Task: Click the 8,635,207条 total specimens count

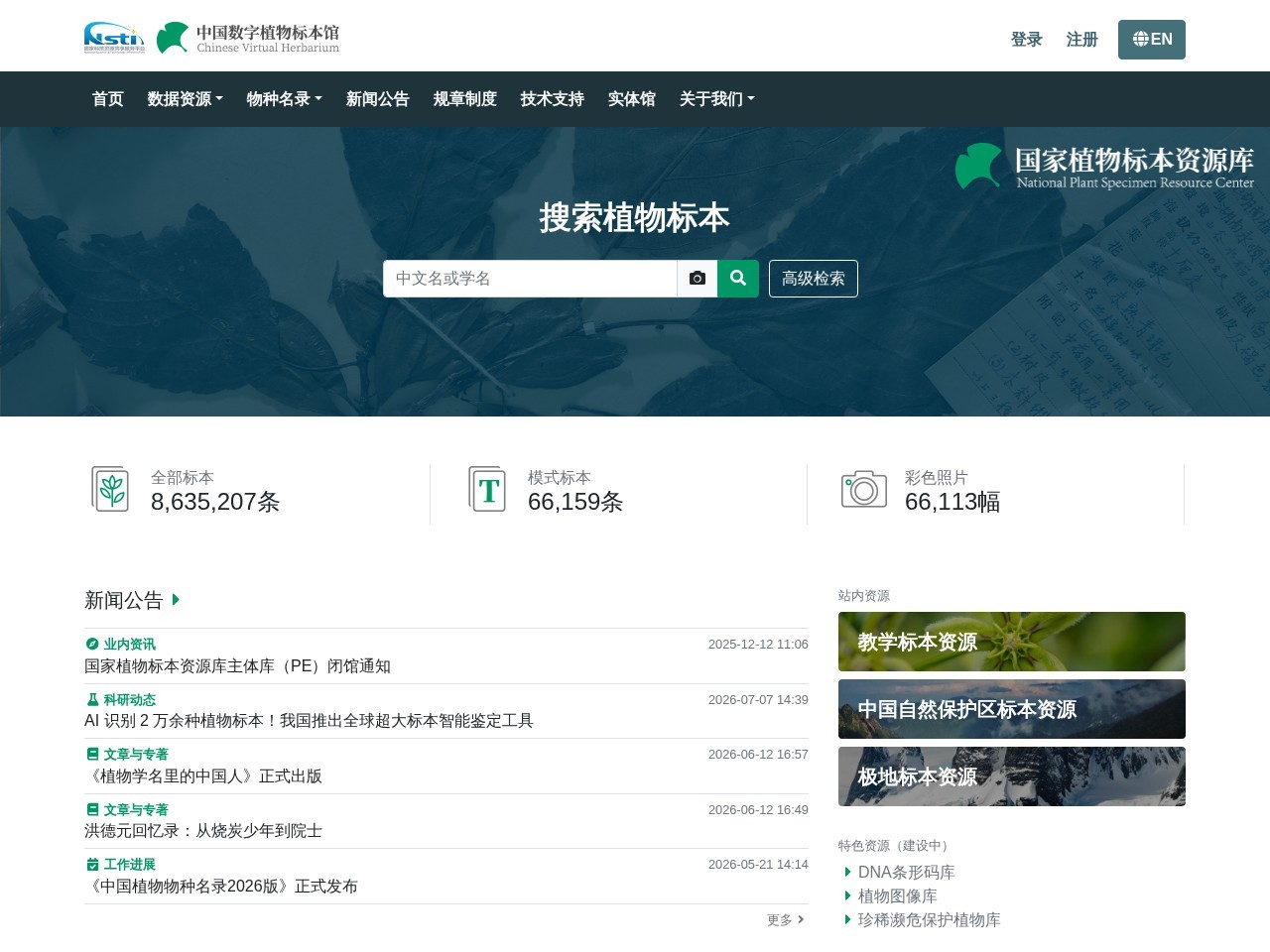Action: tap(215, 502)
